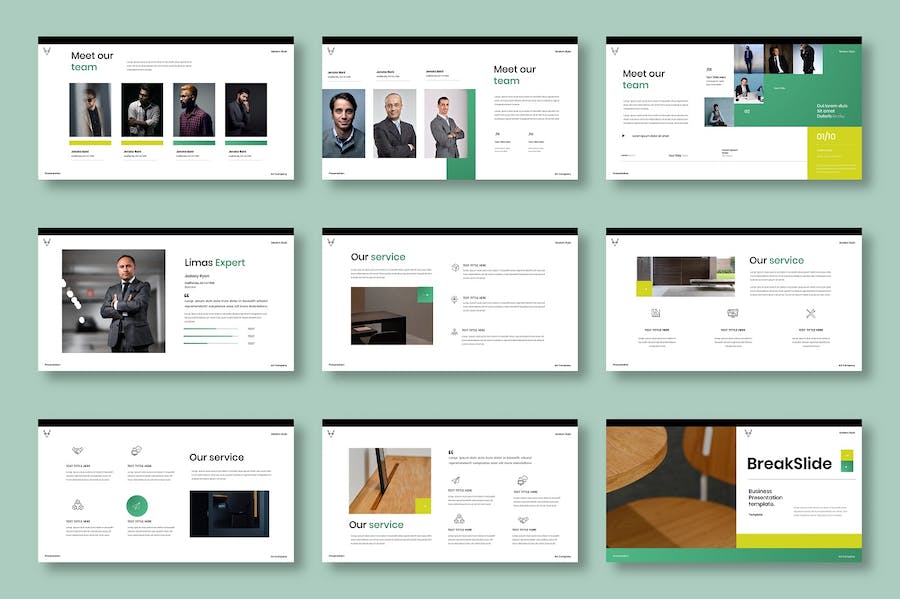This screenshot has width=900, height=599.
Task: Click the green square on center service photo
Action: click(x=425, y=294)
